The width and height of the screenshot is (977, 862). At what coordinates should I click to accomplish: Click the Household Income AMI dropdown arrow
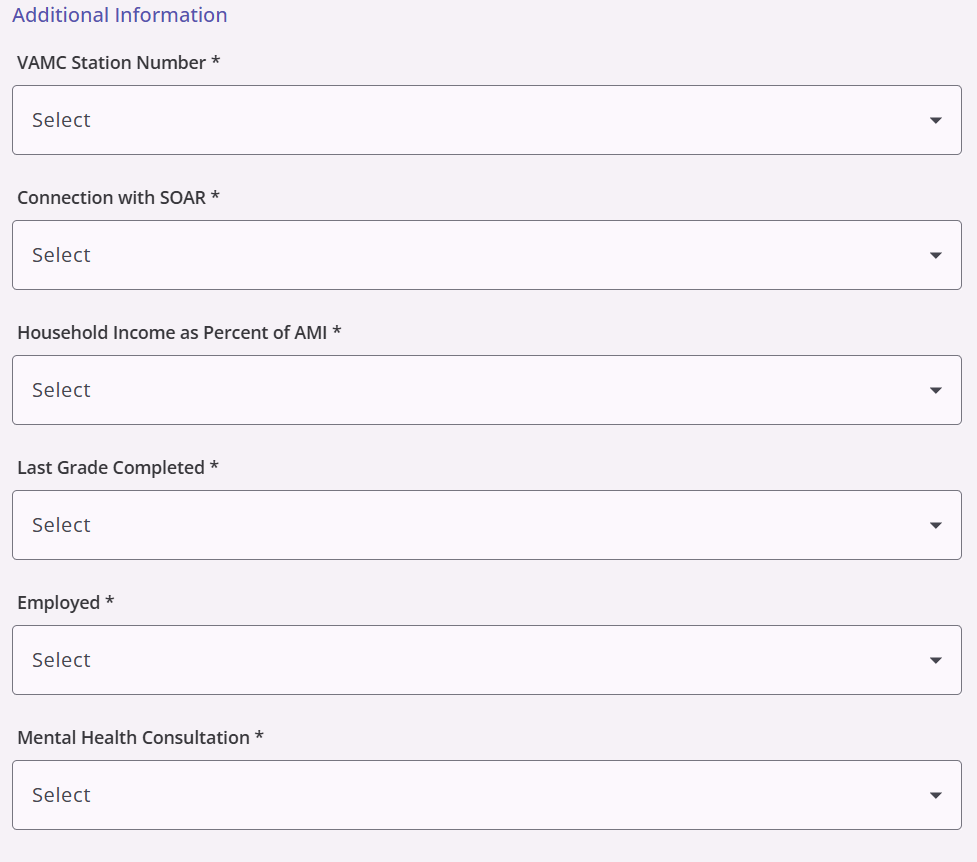935,390
